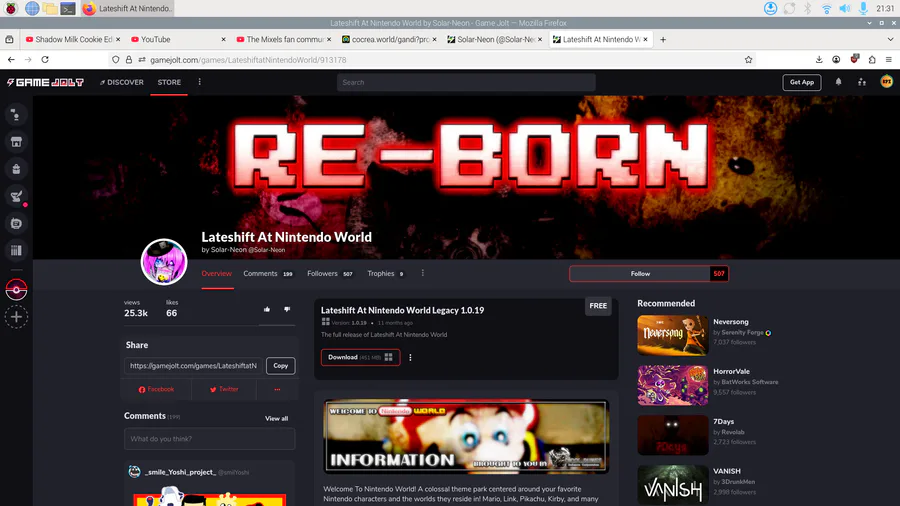Open the _smile_Yoshi_project_ commenter profile
The image size is (900, 506).
(180, 472)
